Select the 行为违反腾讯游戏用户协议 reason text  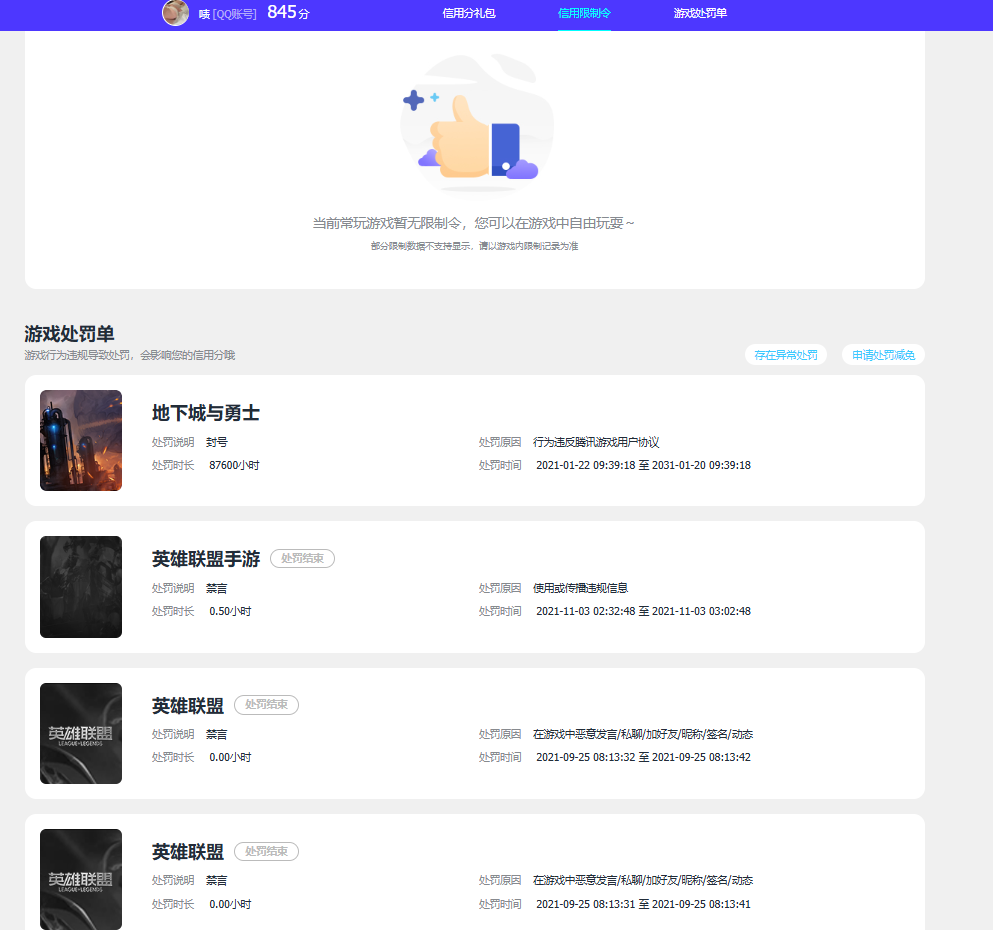click(x=596, y=443)
